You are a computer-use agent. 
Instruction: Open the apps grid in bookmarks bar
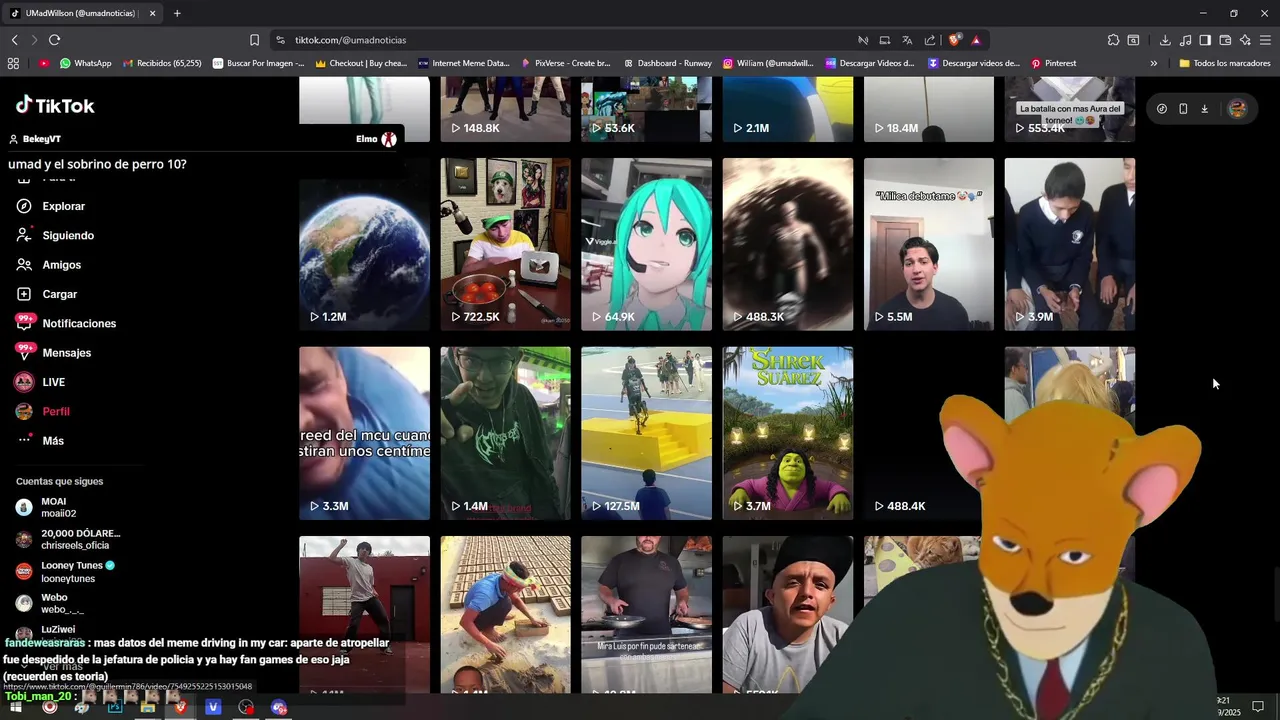coord(13,63)
